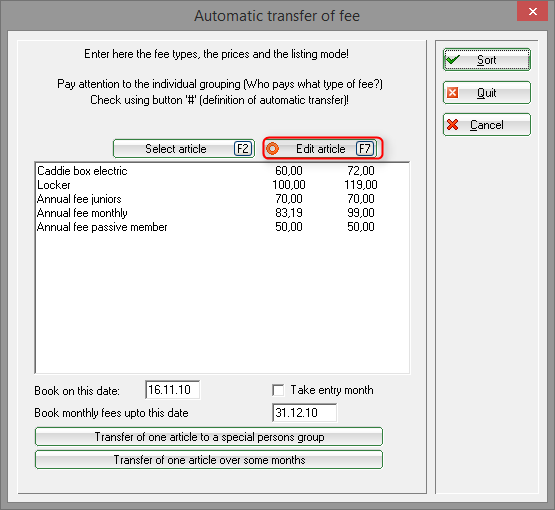Select the Annual fee passive member row
555x510 pixels.
point(222,227)
